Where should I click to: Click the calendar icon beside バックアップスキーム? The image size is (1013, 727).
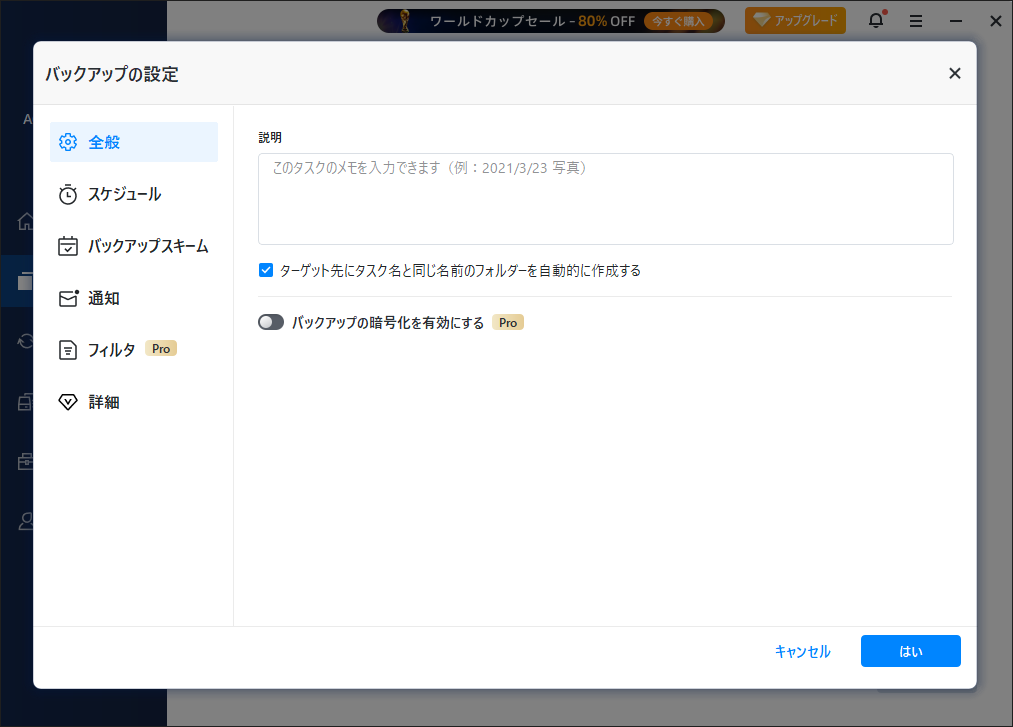68,246
